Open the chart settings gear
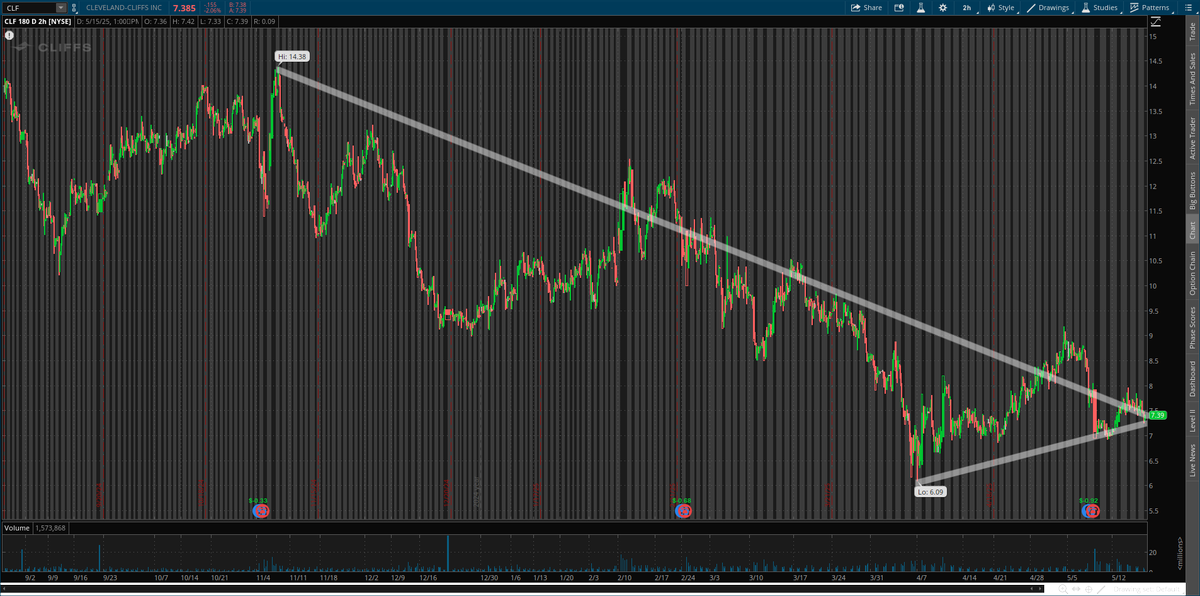The image size is (1200, 596). pos(943,8)
